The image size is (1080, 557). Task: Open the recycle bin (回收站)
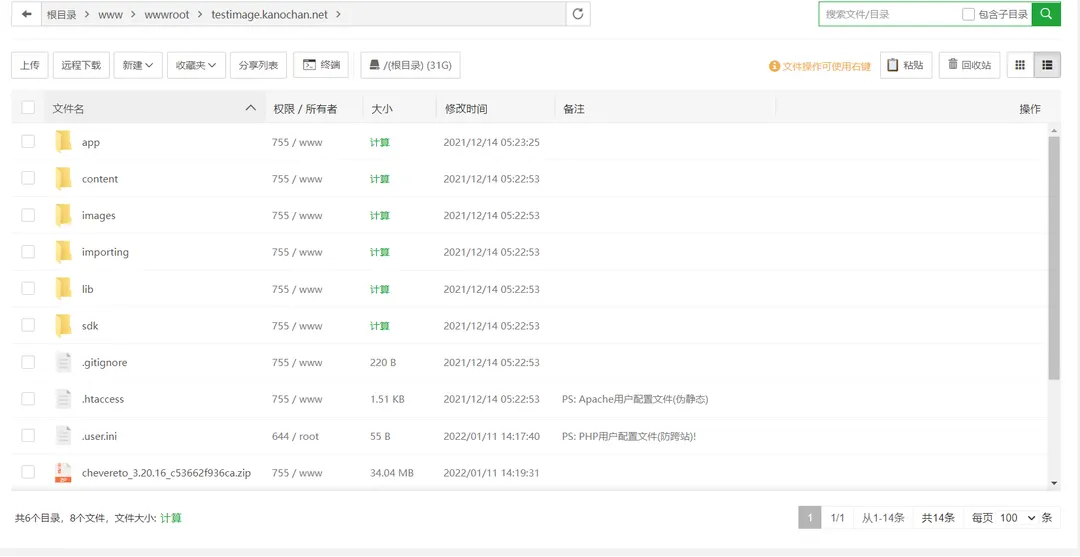click(x=969, y=65)
